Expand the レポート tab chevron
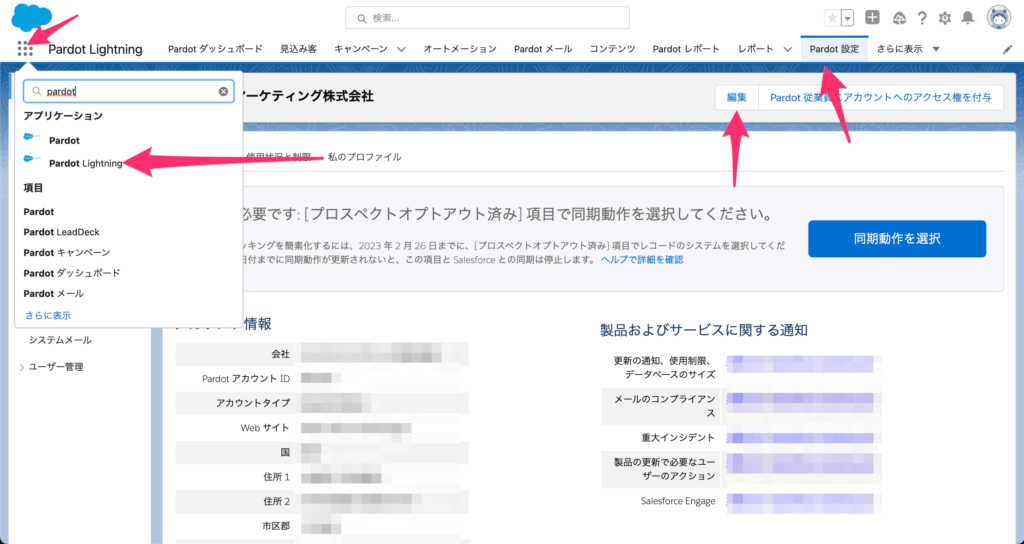Viewport: 1024px width, 544px height. click(788, 49)
